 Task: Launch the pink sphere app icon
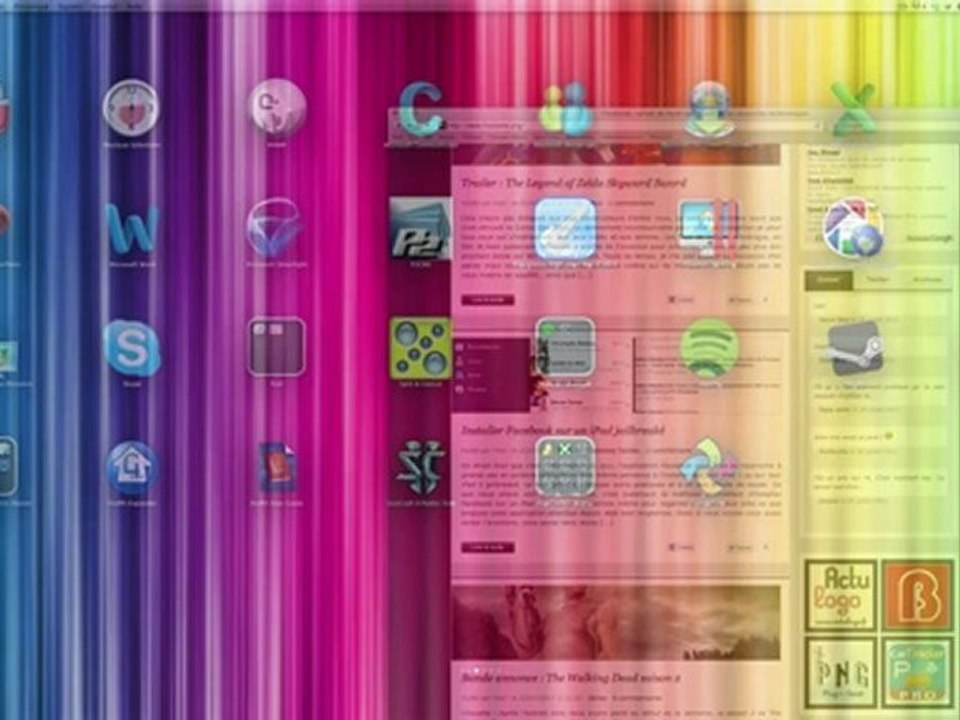277,108
